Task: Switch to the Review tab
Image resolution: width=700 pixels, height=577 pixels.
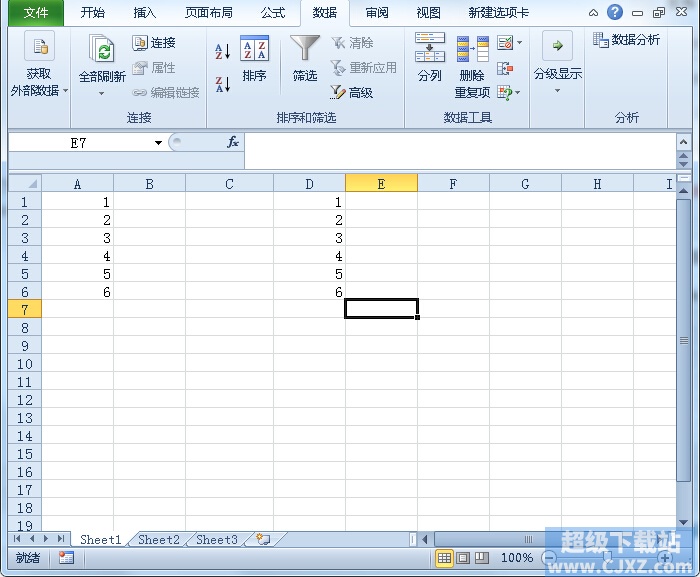Action: (x=377, y=13)
